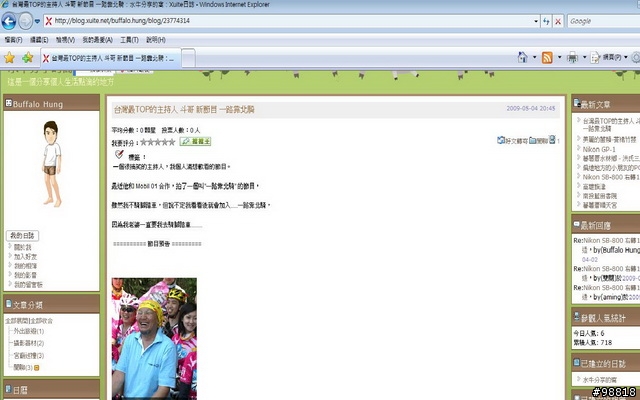Click the 加入好友 link

click(x=25, y=257)
